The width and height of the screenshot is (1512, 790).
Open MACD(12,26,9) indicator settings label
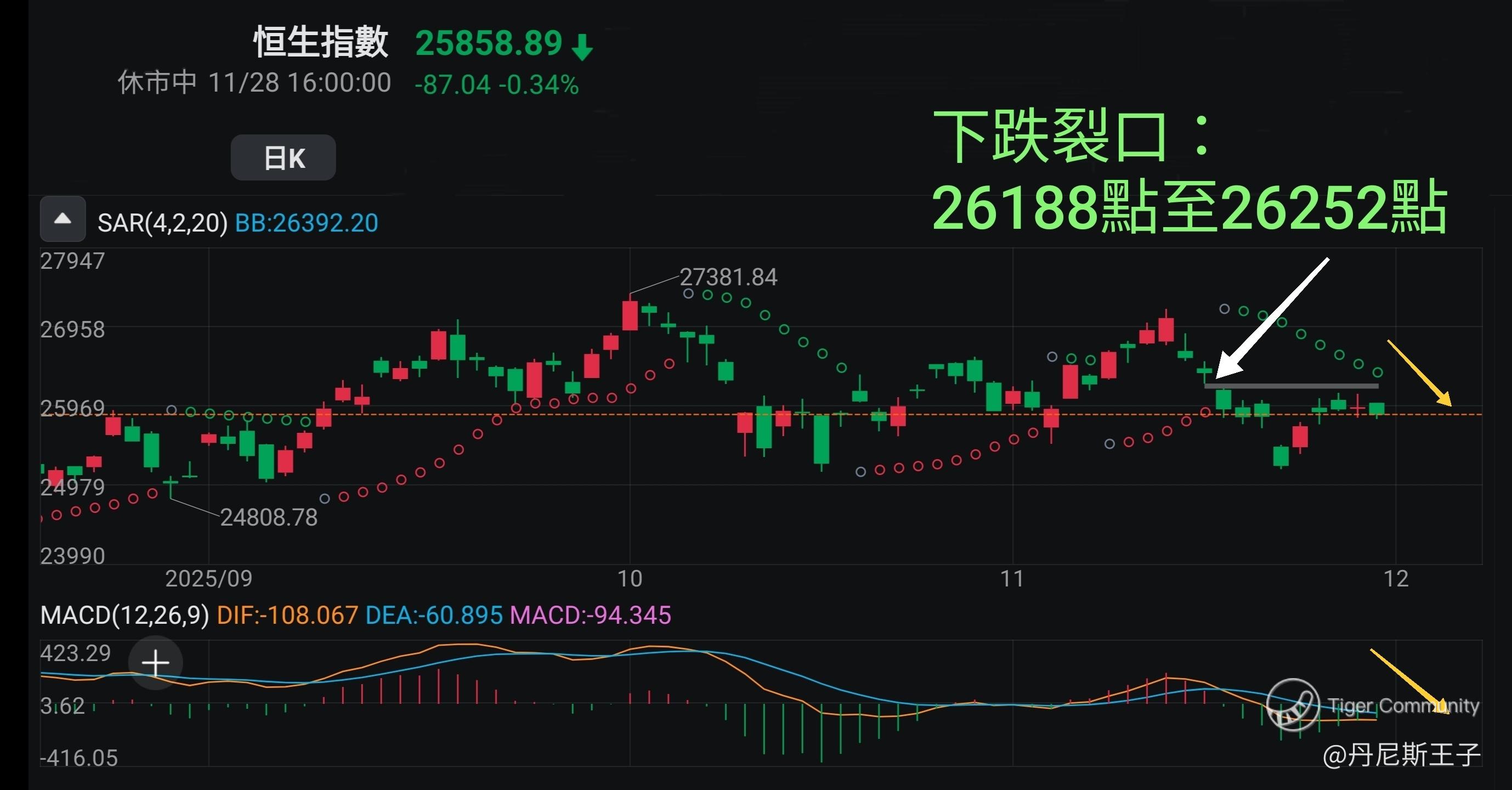pos(124,615)
